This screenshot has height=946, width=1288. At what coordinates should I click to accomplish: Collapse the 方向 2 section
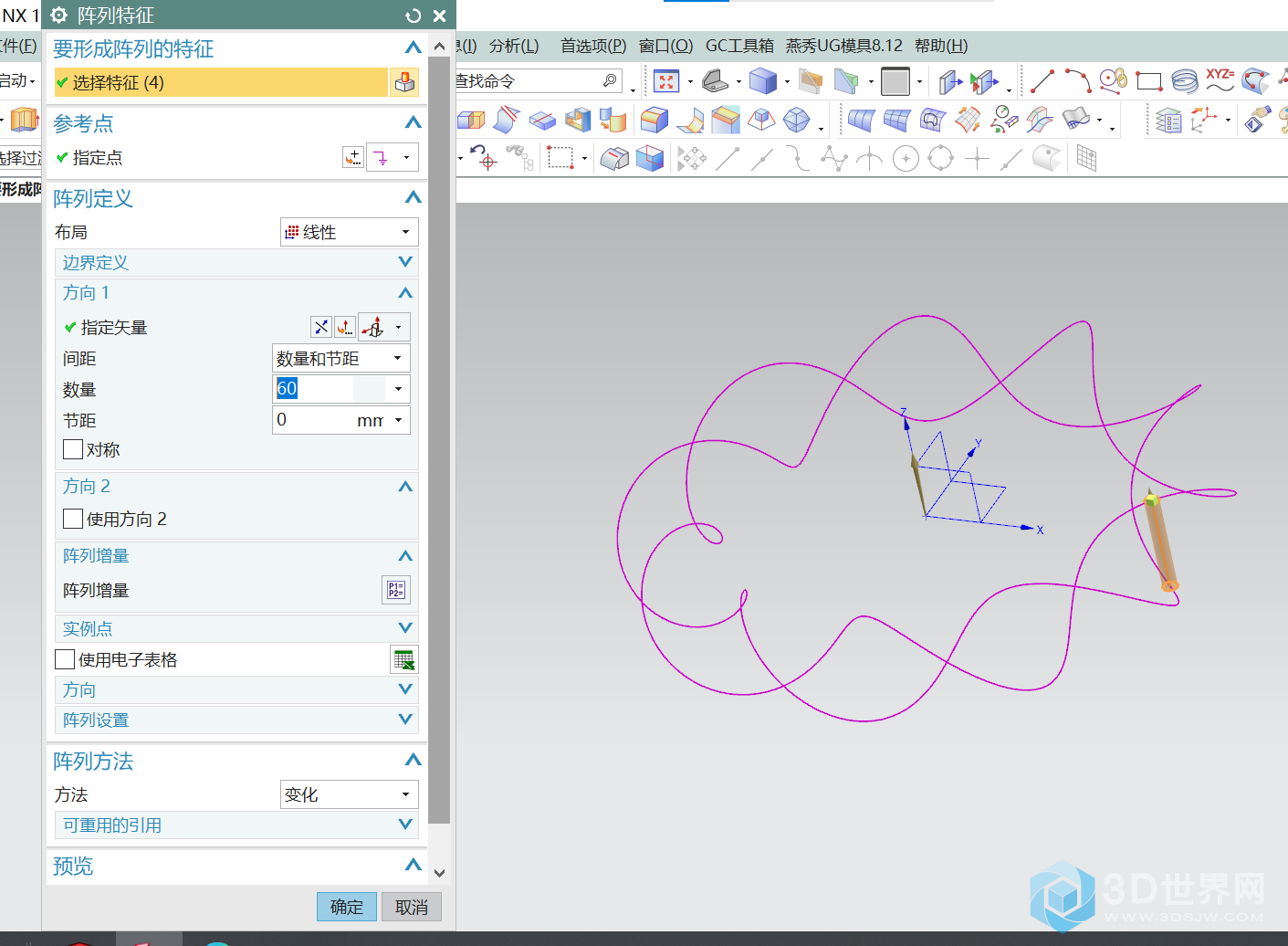(x=405, y=487)
